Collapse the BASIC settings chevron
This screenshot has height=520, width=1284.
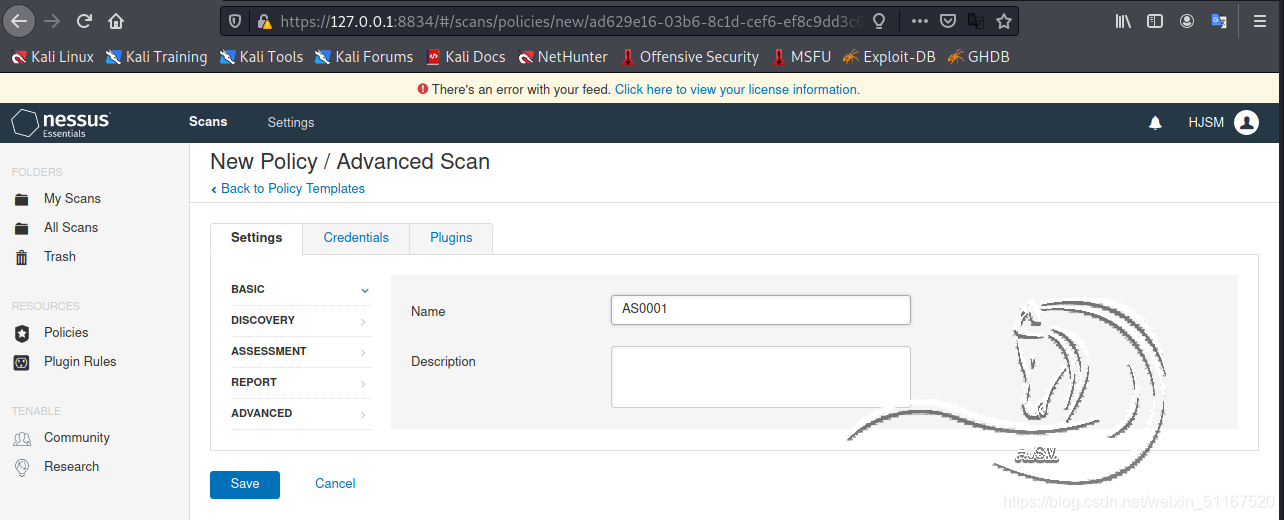pos(365,290)
